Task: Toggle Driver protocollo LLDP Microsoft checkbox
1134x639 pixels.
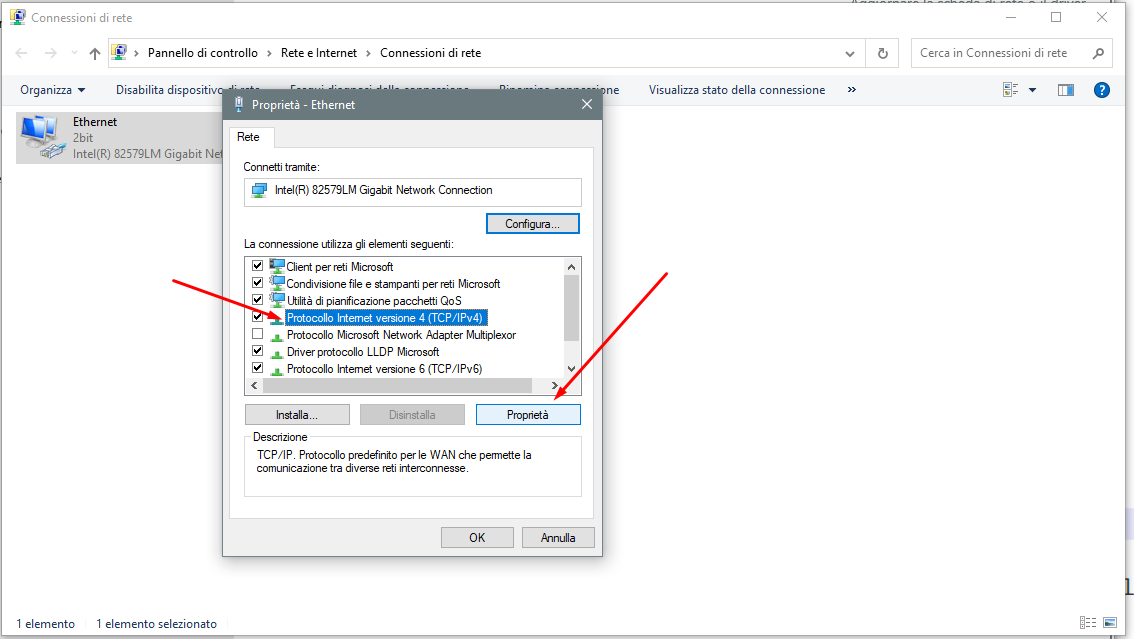Action: [257, 351]
